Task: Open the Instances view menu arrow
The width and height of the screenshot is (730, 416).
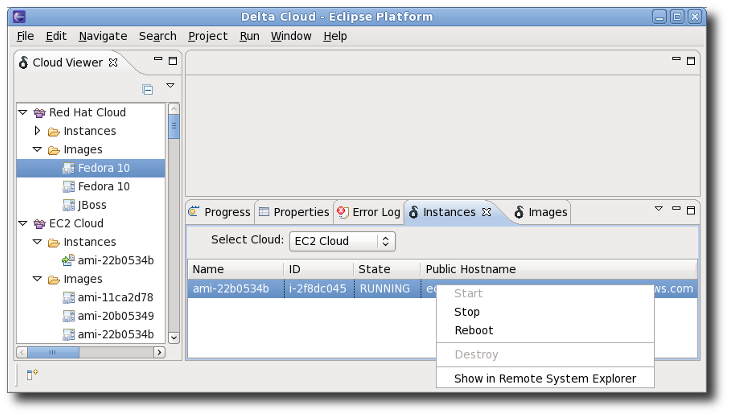Action: tap(658, 208)
